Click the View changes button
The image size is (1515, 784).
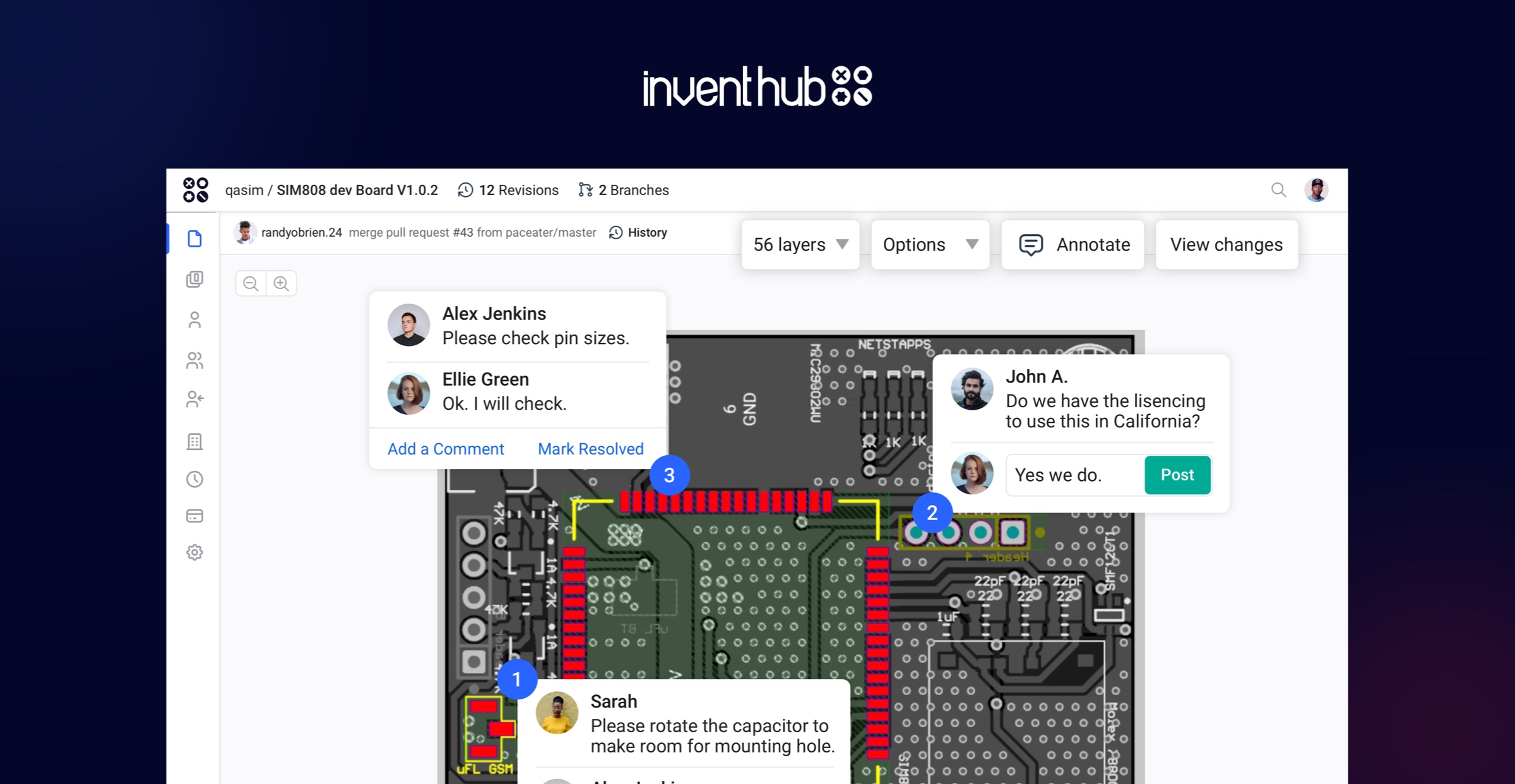(1226, 245)
